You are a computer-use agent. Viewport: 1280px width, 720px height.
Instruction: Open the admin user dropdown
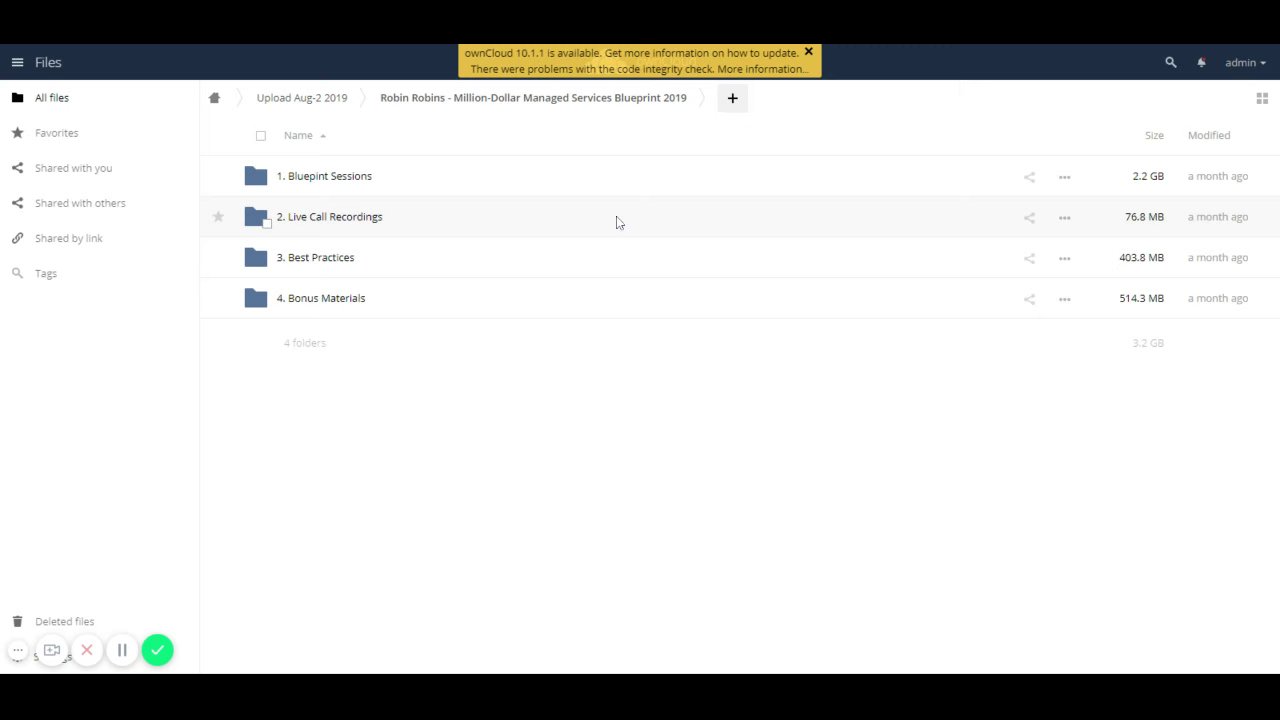(x=1245, y=62)
